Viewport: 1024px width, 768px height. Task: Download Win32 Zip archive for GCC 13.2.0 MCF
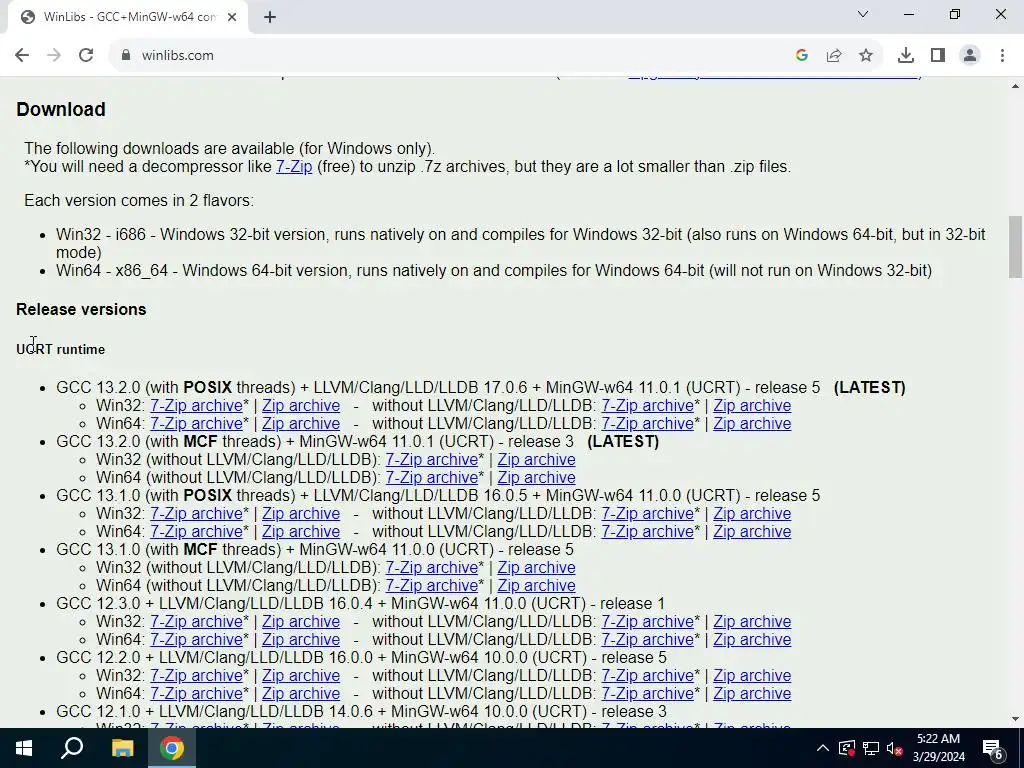pyautogui.click(x=536, y=460)
